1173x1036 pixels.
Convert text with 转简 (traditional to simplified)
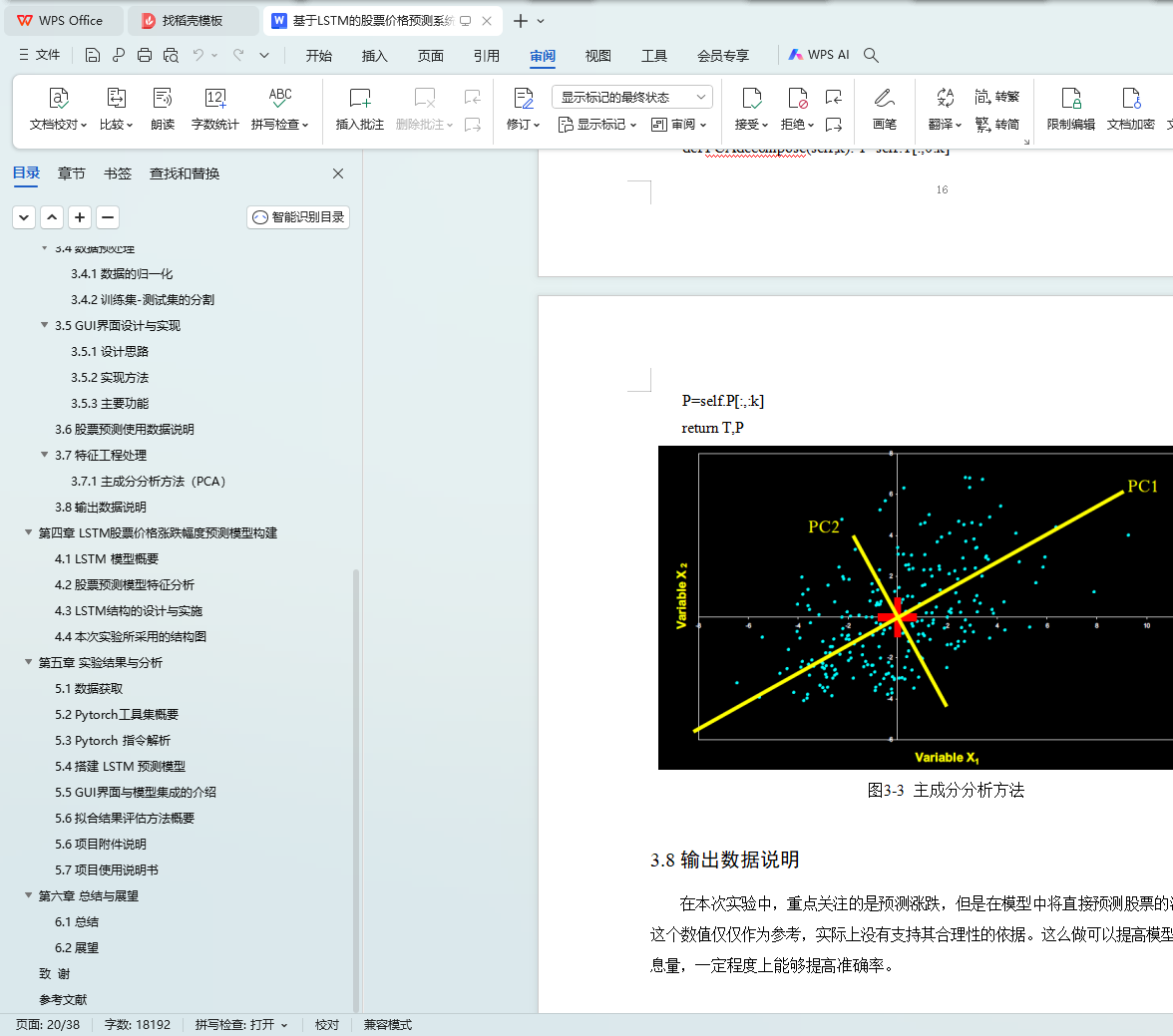click(x=997, y=125)
